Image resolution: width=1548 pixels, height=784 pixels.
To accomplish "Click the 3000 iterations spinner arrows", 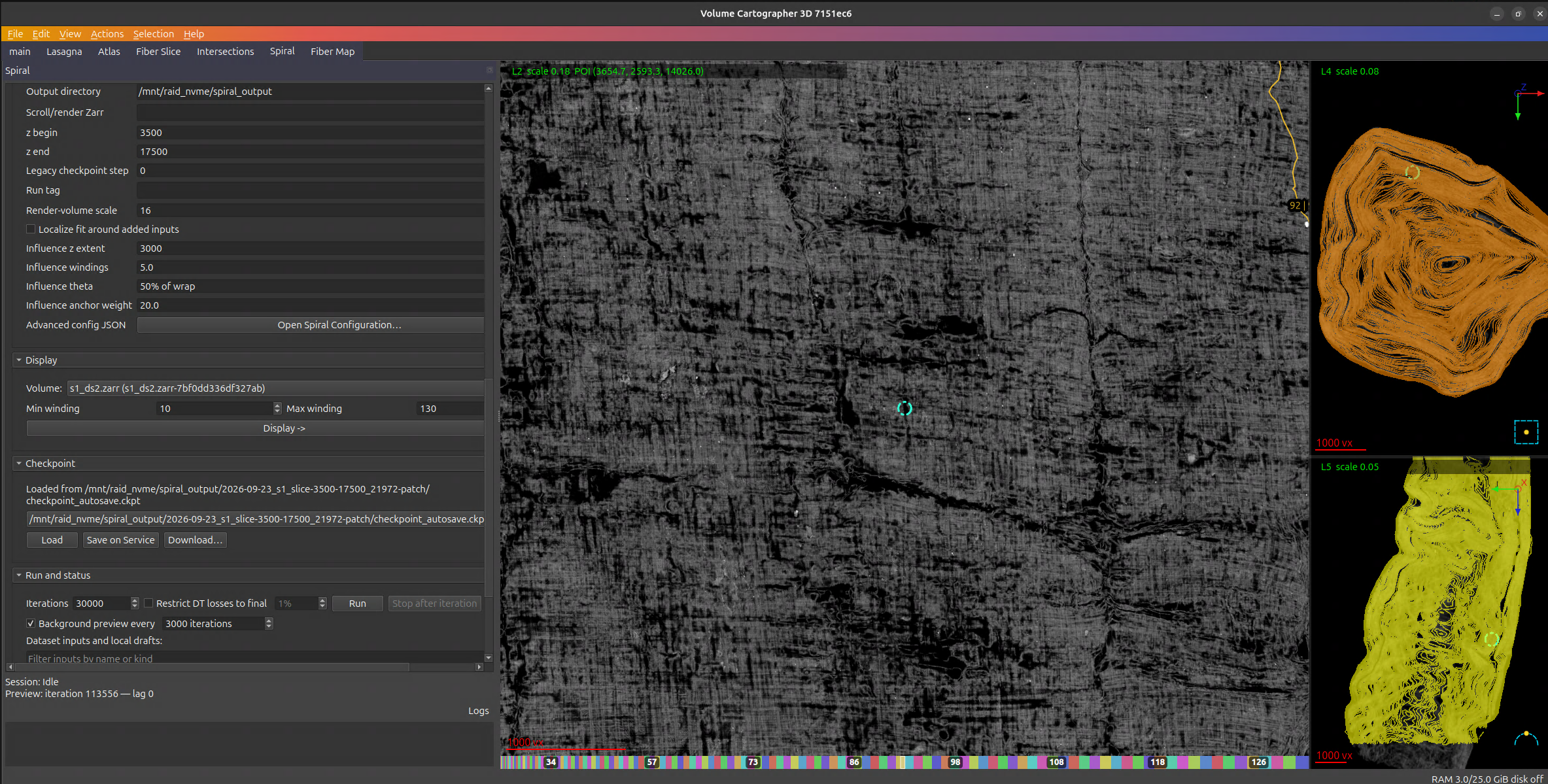I will pyautogui.click(x=269, y=624).
